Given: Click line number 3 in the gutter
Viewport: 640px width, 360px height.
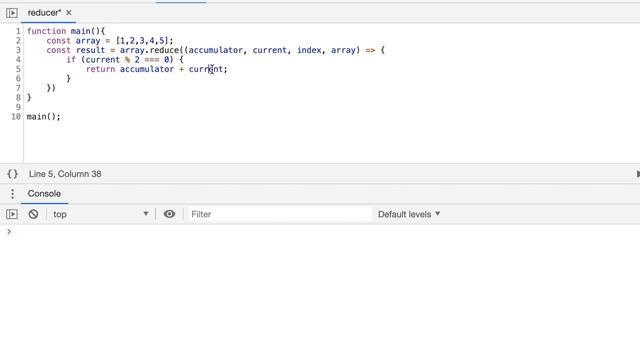Looking at the screenshot, I should point(18,50).
